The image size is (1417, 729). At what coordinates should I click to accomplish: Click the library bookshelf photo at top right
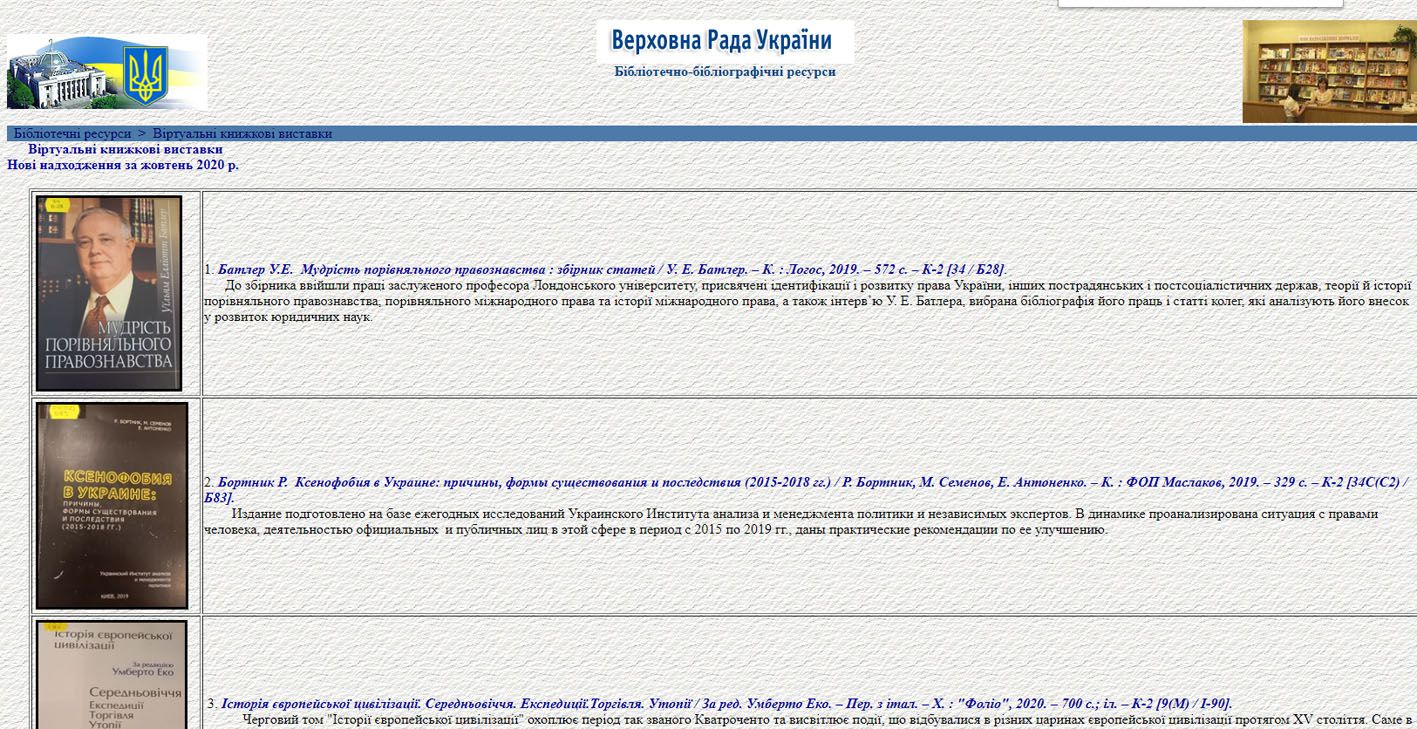[x=1330, y=71]
